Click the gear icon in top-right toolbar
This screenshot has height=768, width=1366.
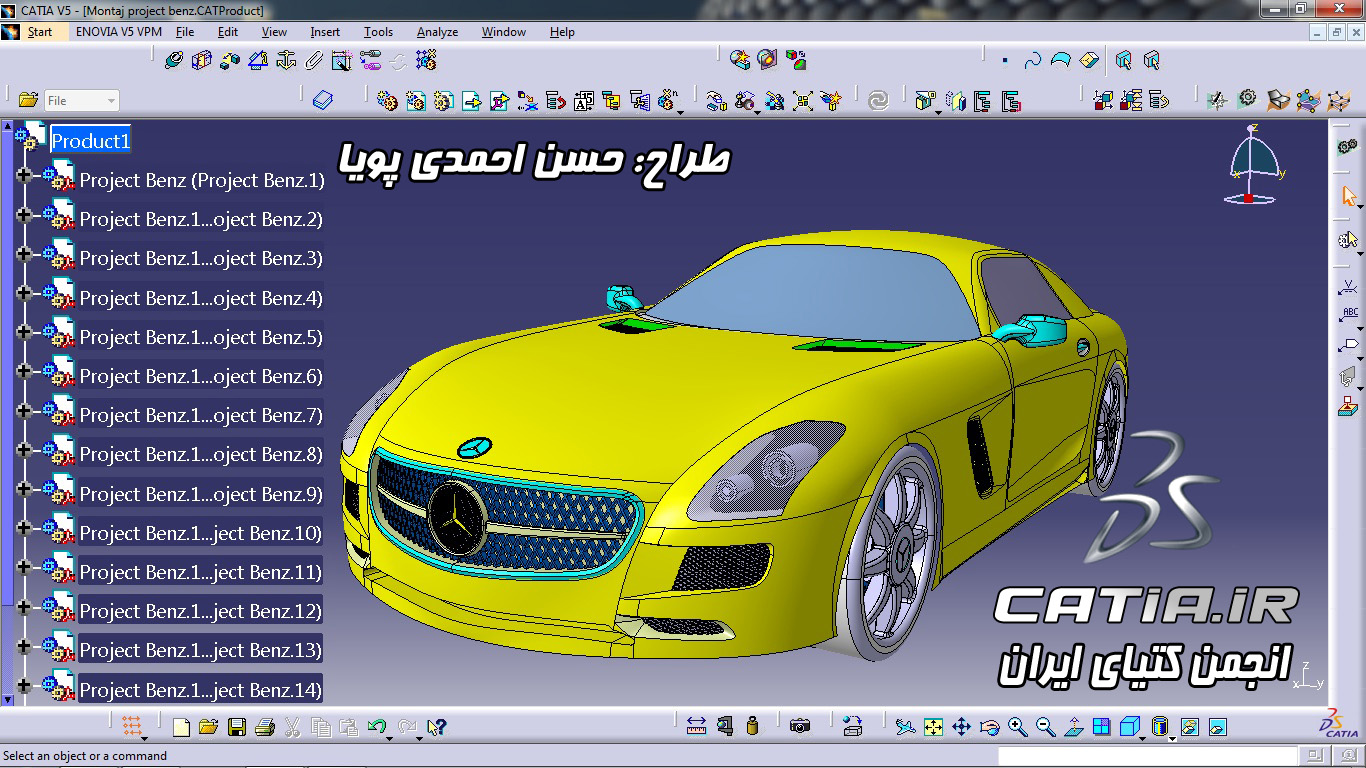(1247, 99)
